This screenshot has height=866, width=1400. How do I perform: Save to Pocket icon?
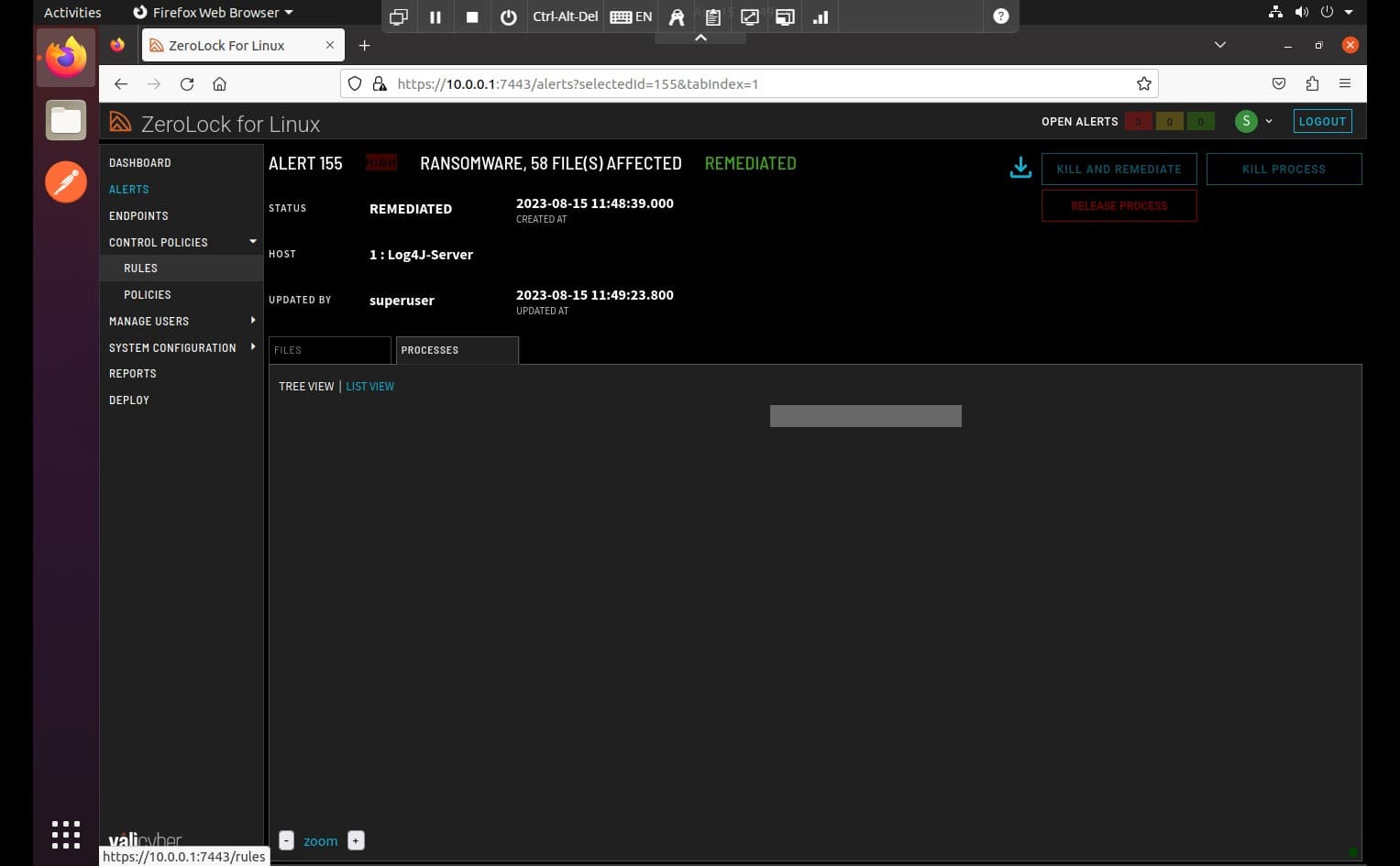tap(1279, 84)
